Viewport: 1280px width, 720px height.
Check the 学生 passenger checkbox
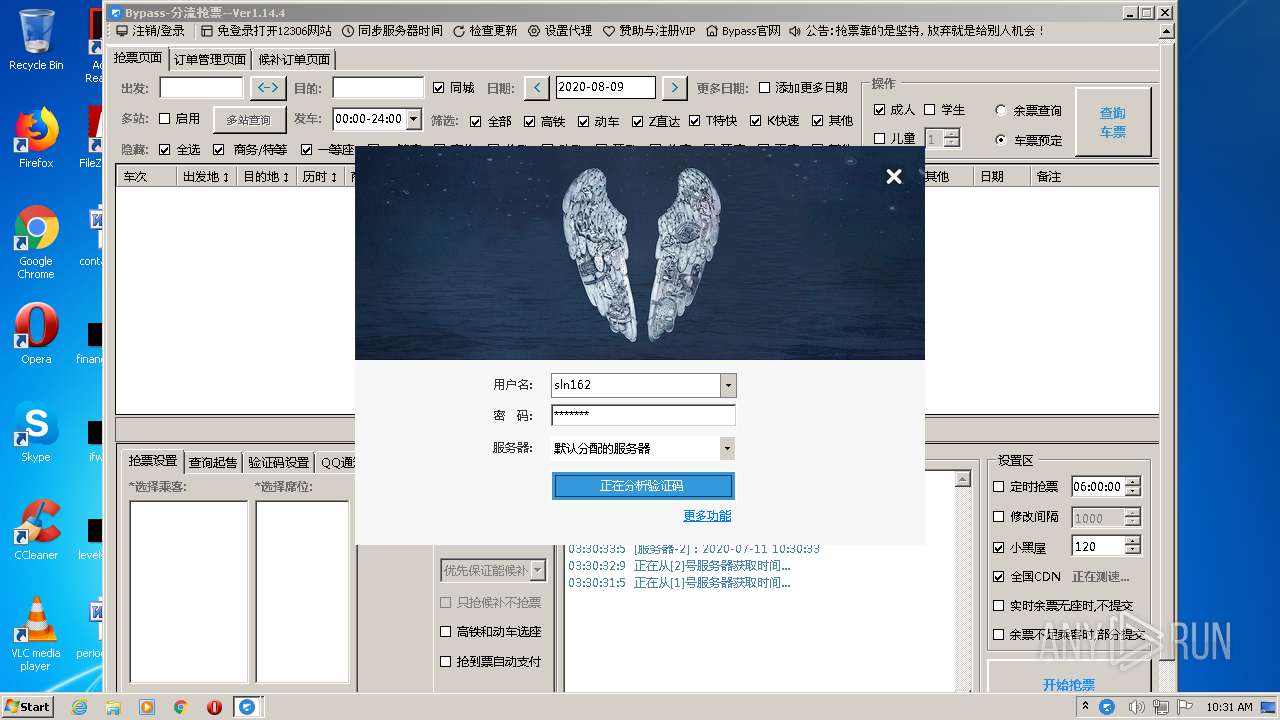pos(930,110)
